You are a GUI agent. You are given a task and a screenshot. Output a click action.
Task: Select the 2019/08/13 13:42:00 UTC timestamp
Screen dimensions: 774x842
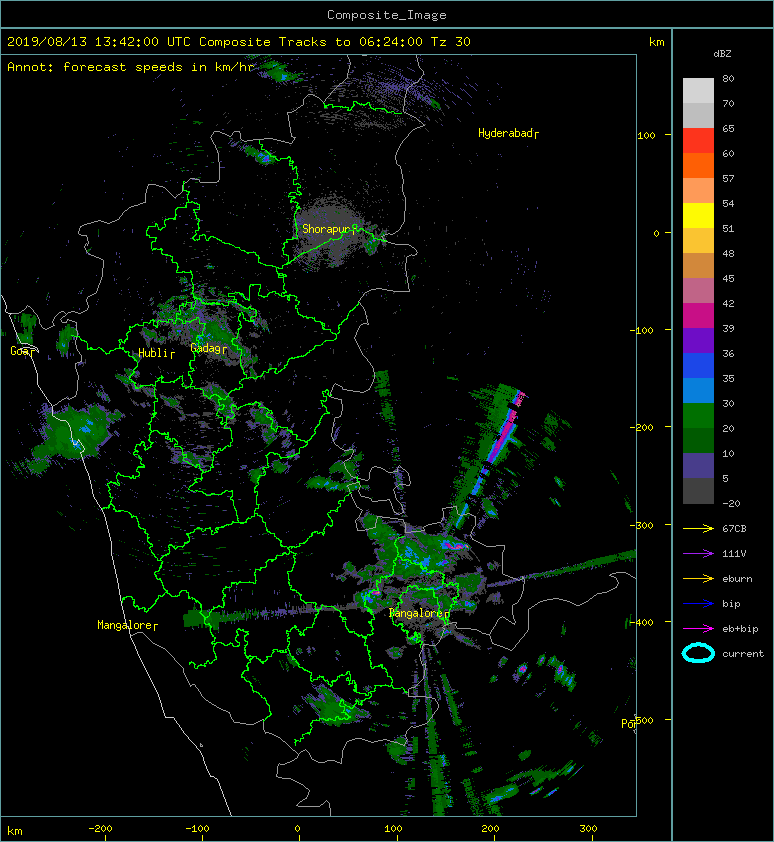[x=98, y=42]
